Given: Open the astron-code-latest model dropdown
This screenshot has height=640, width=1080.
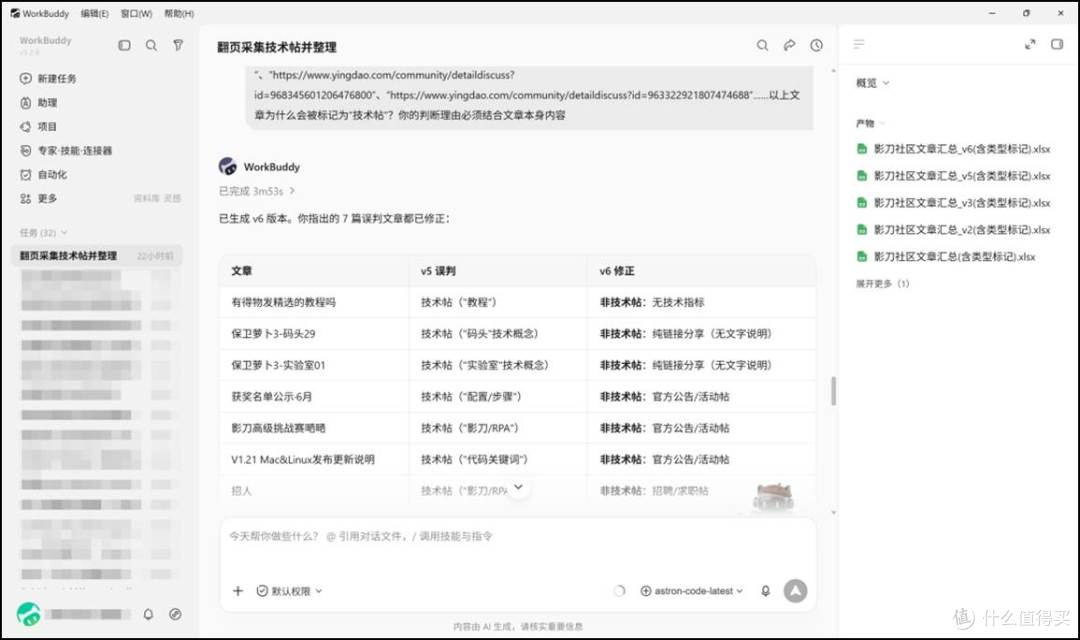Looking at the screenshot, I should (x=692, y=591).
